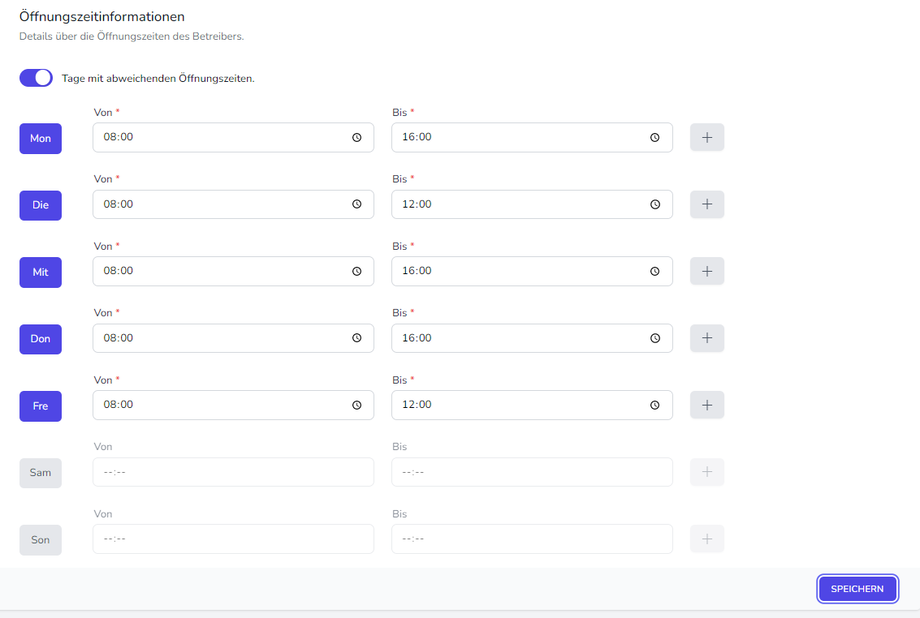Click the clock icon in Monday's Bis field
Image resolution: width=920 pixels, height=618 pixels.
[x=655, y=138]
